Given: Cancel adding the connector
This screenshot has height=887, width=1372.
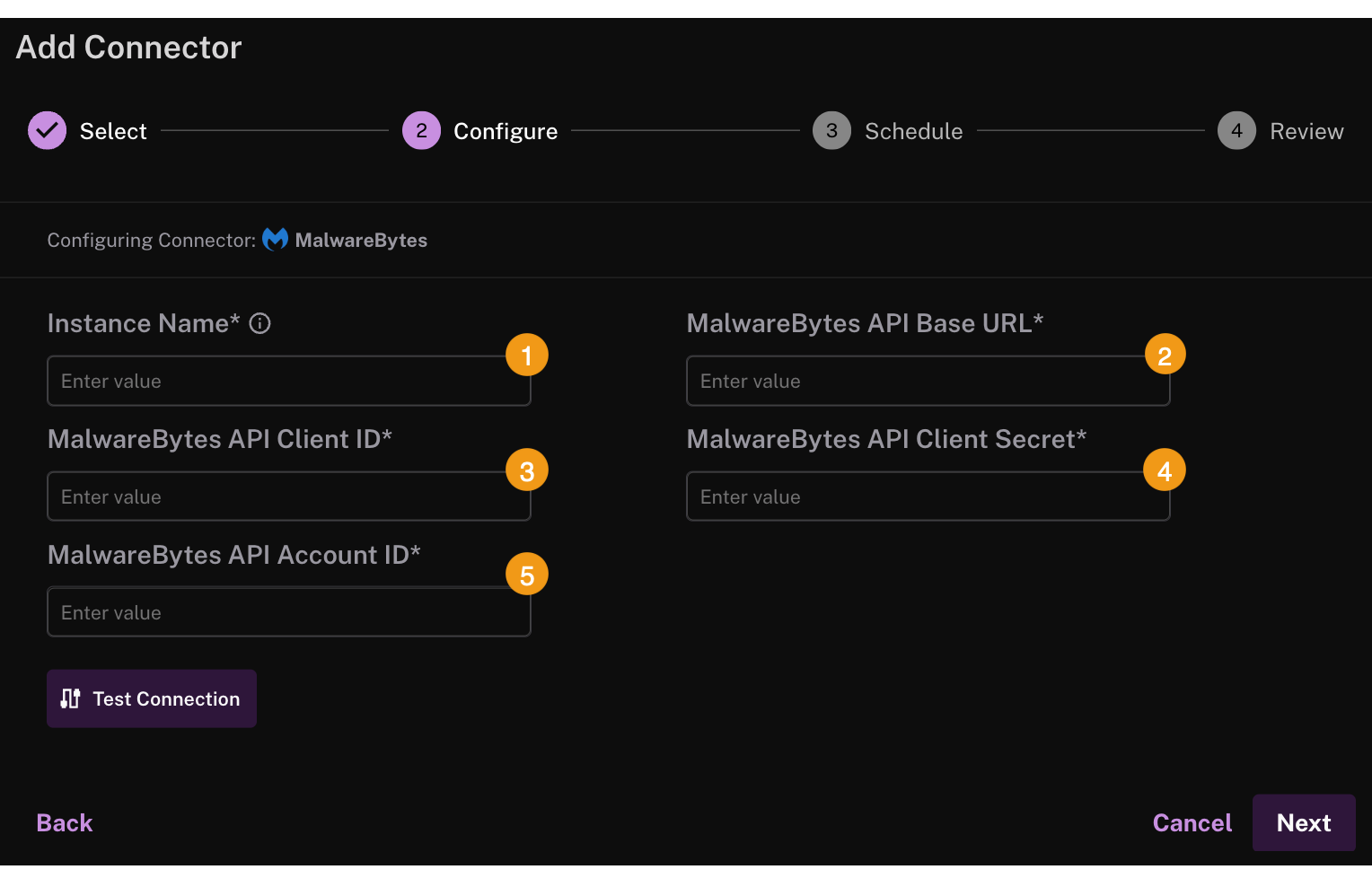Looking at the screenshot, I should [1192, 822].
